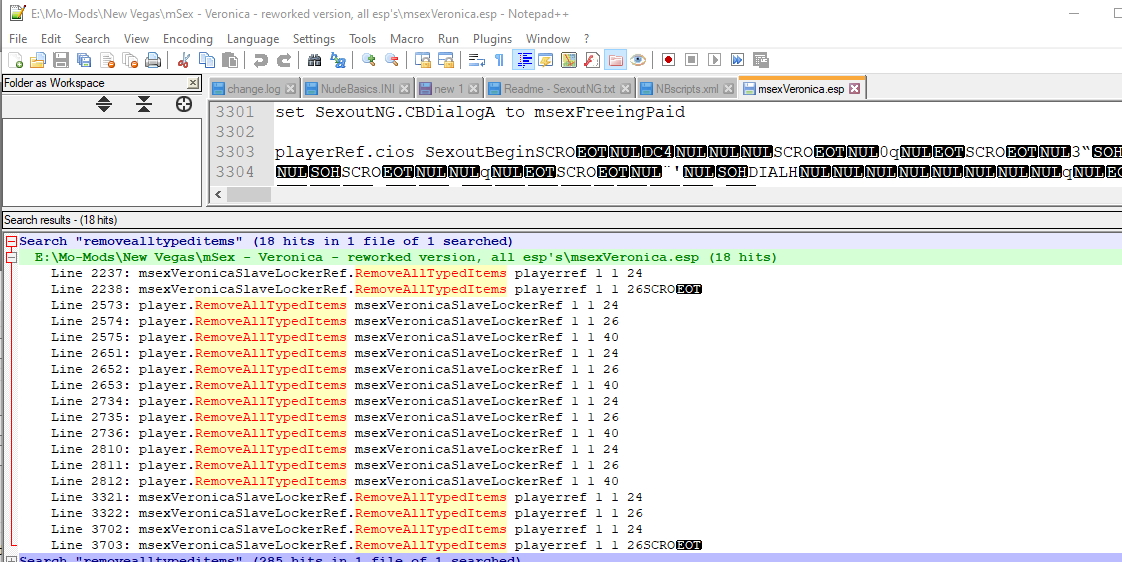The width and height of the screenshot is (1122, 562).
Task: Select Line 3321 search result
Action: (x=347, y=497)
